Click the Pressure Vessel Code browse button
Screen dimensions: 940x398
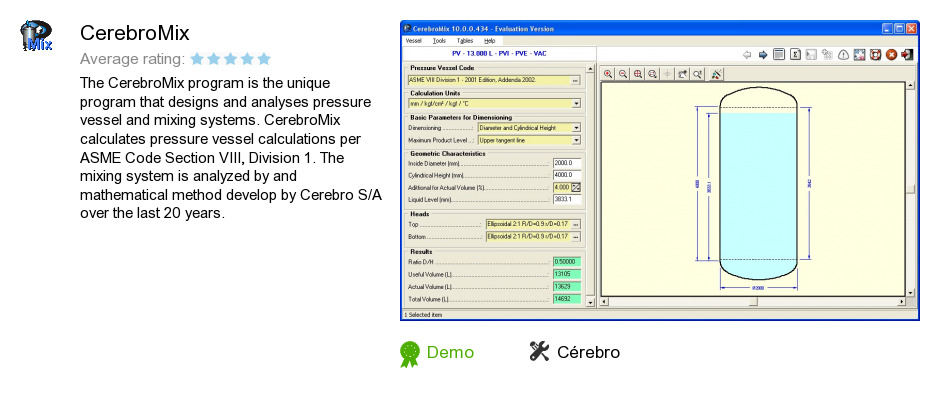tap(576, 80)
